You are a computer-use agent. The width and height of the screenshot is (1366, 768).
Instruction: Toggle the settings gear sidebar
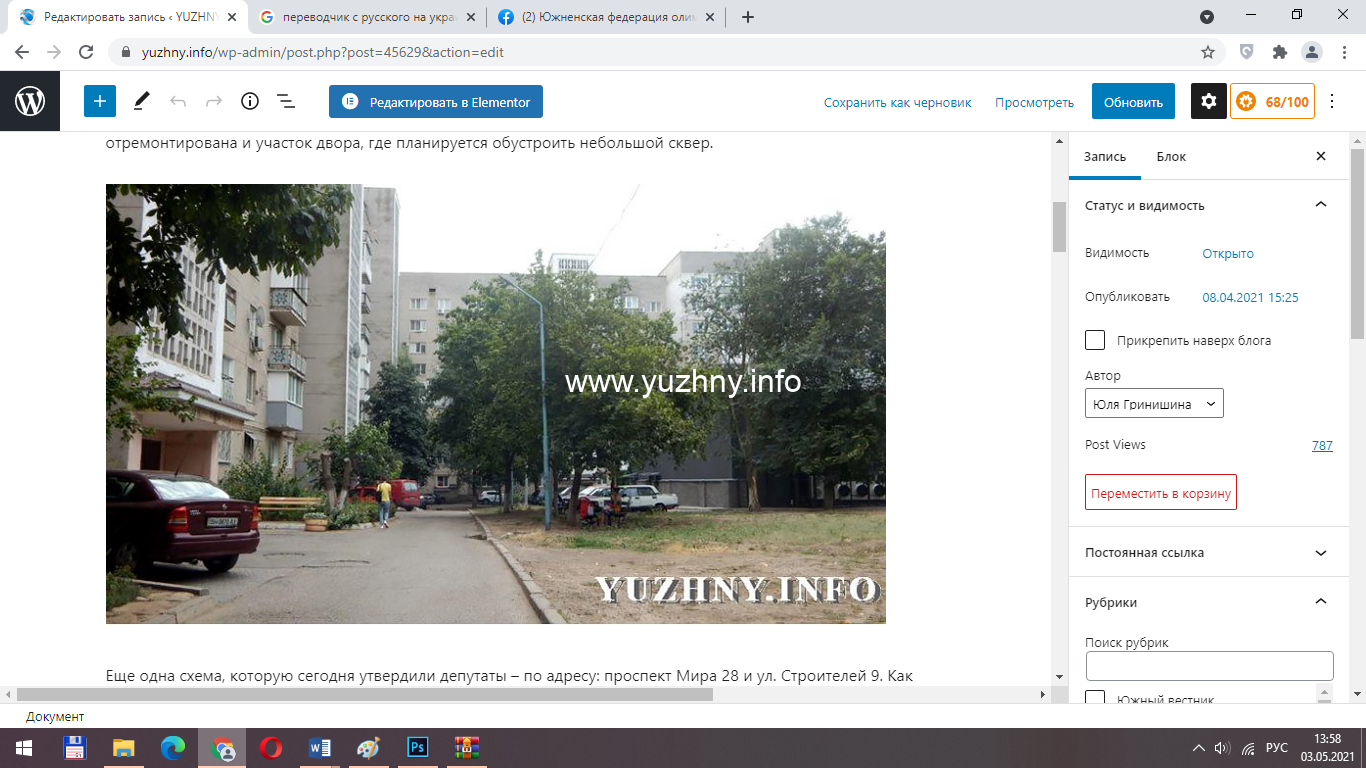click(x=1209, y=101)
